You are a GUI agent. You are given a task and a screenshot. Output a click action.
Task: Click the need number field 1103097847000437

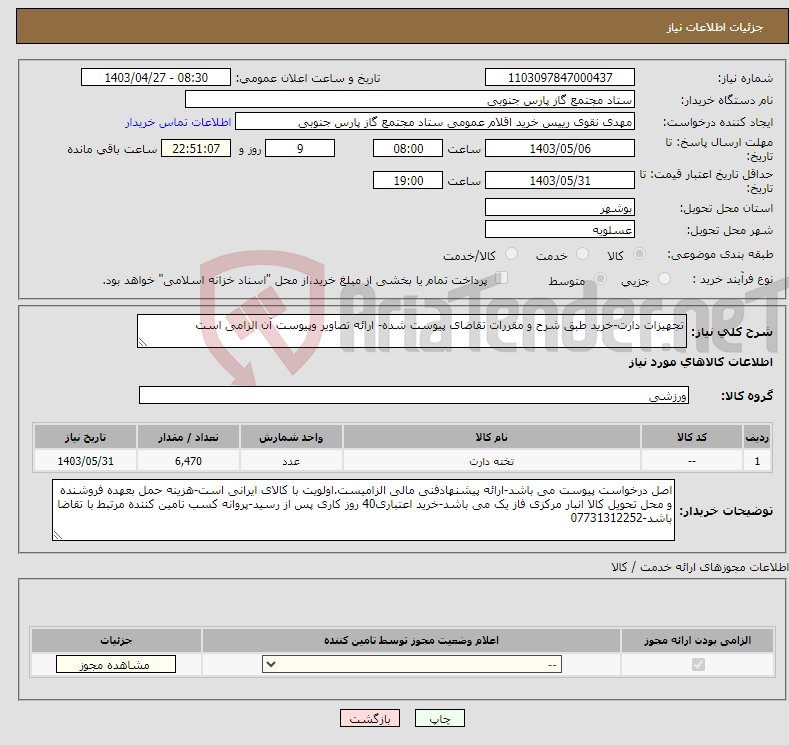pyautogui.click(x=560, y=77)
